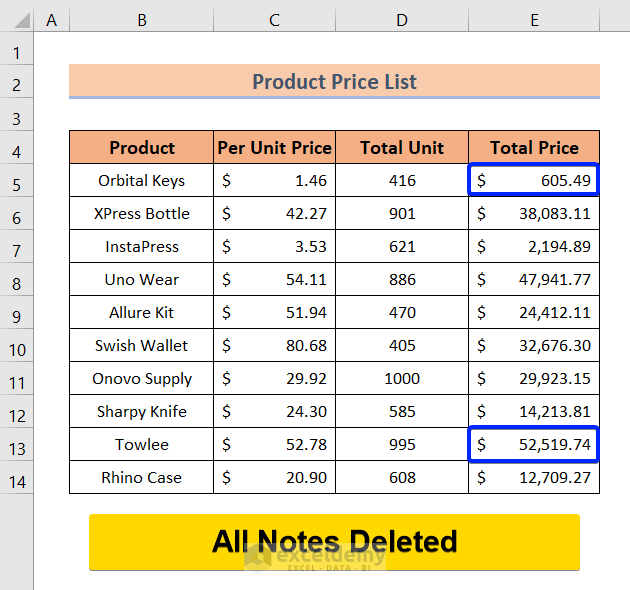This screenshot has width=630, height=590.
Task: Click the Per Unit Price header
Action: coord(274,148)
